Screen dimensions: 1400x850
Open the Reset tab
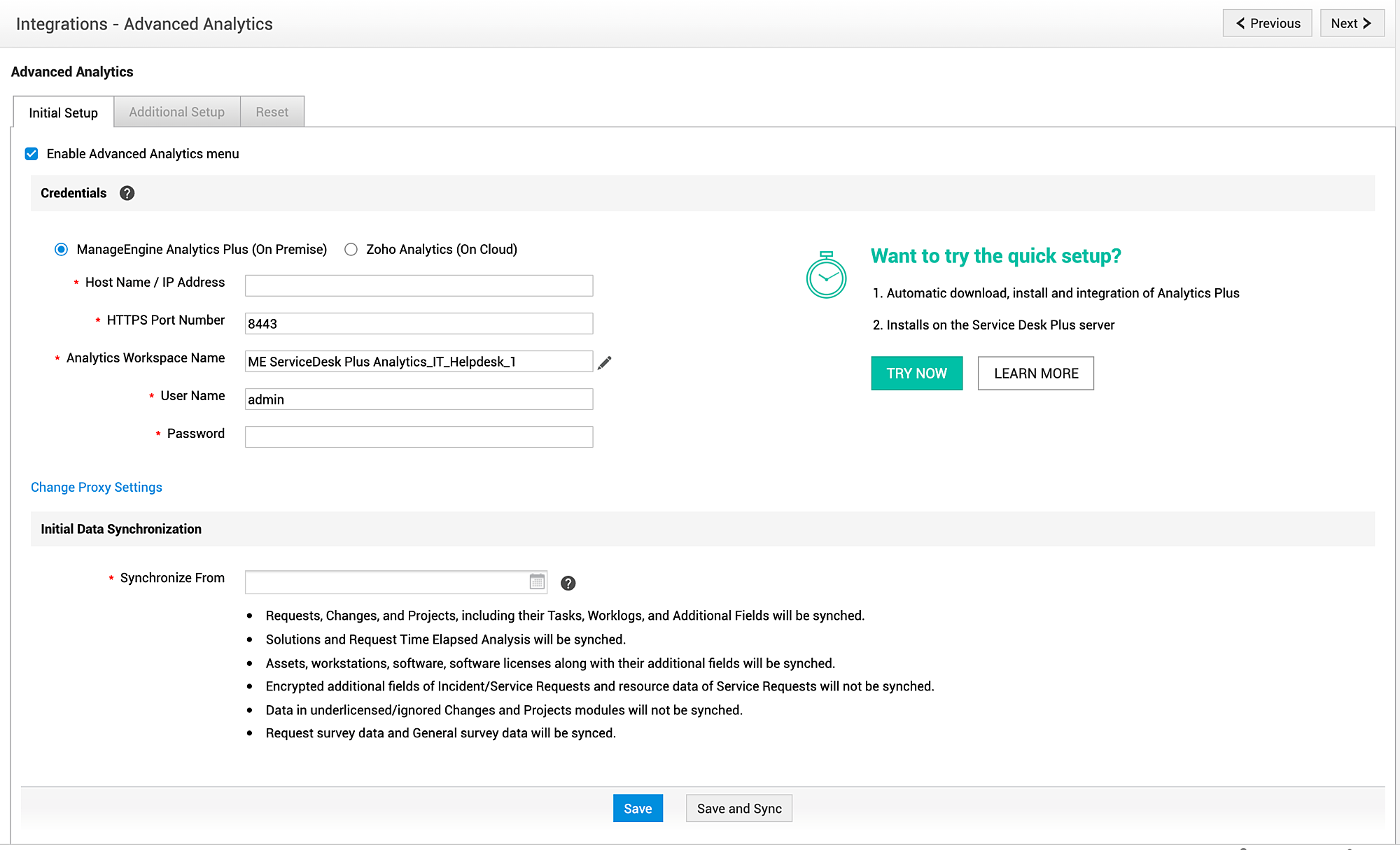coord(272,112)
